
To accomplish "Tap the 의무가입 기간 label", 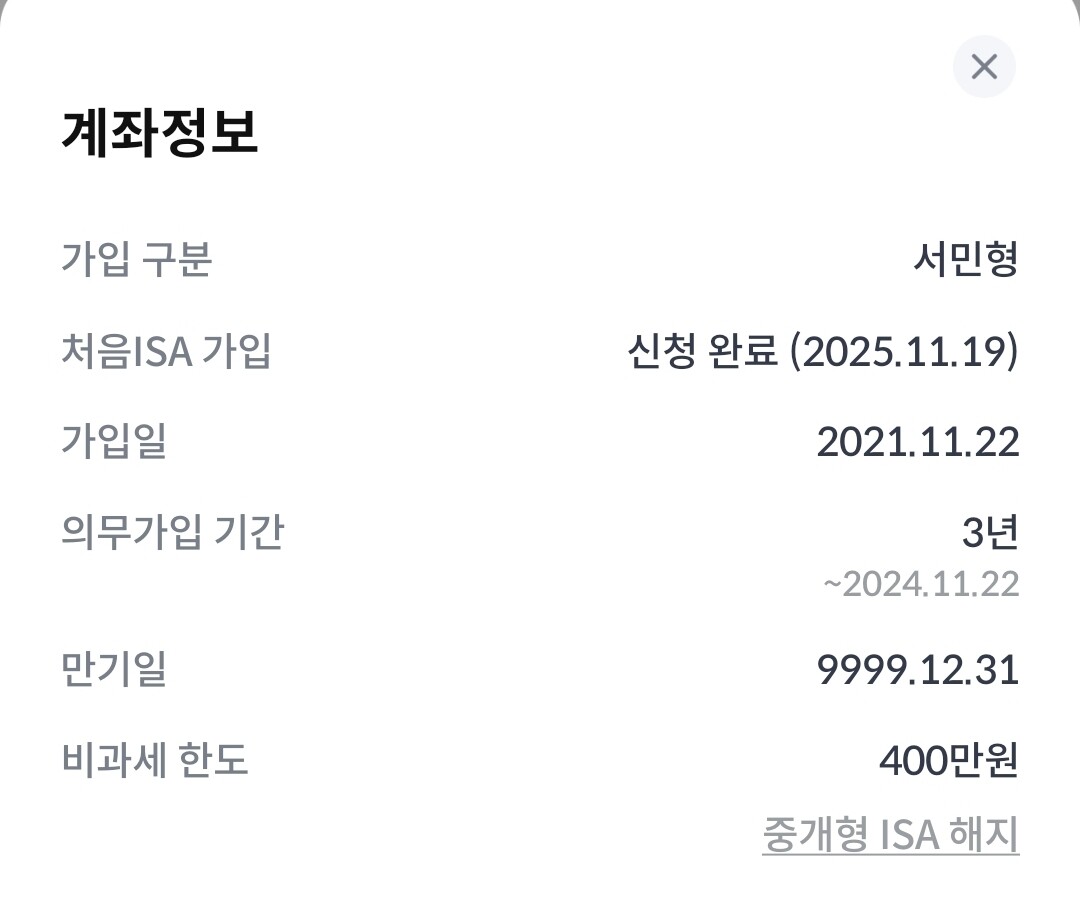I will click(x=172, y=531).
